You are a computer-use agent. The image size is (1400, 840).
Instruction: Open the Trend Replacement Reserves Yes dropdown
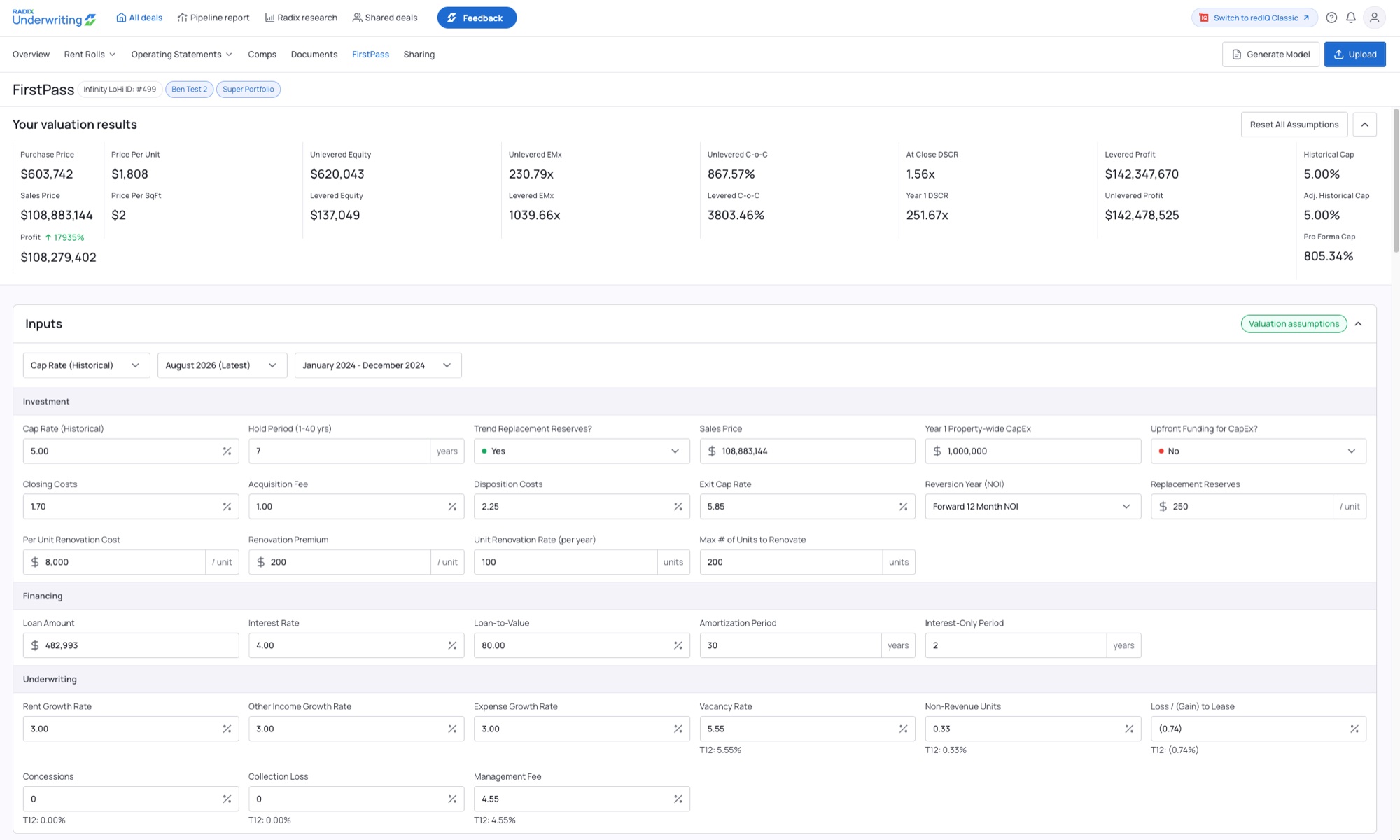click(x=582, y=451)
